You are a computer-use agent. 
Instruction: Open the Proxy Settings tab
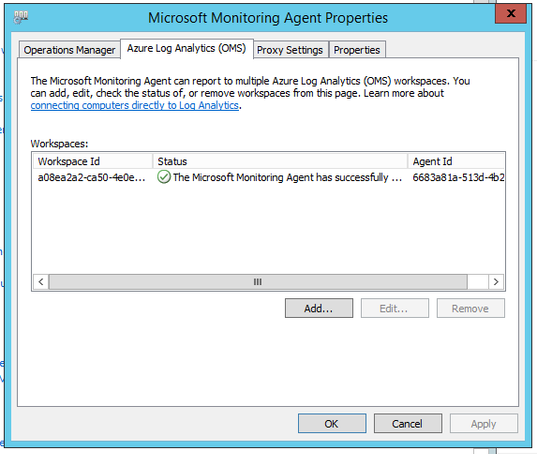[290, 50]
